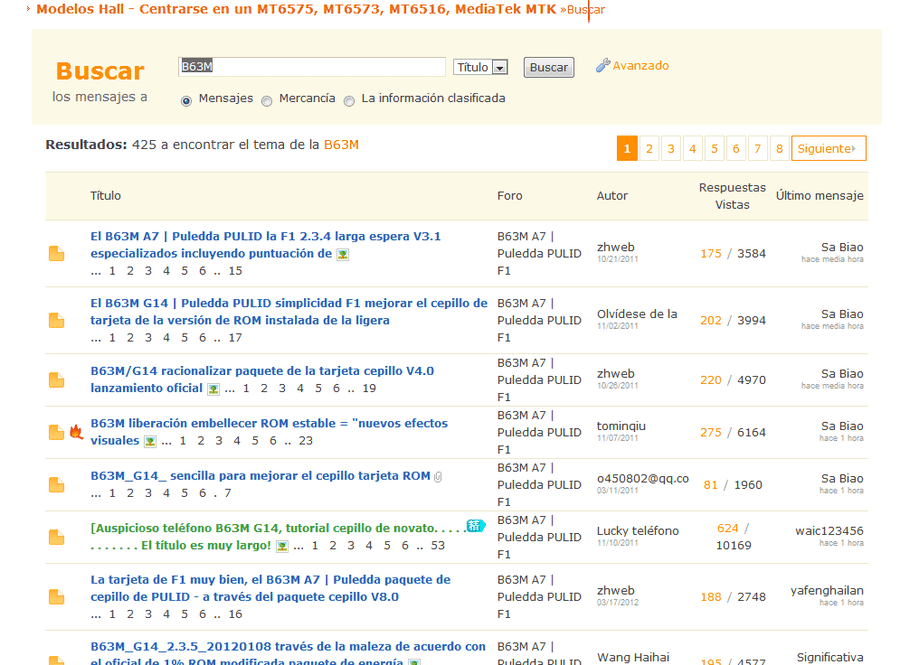
Task: Jump to page 19 of 'B63M/G14 racionalizar' thread
Action: (x=369, y=388)
